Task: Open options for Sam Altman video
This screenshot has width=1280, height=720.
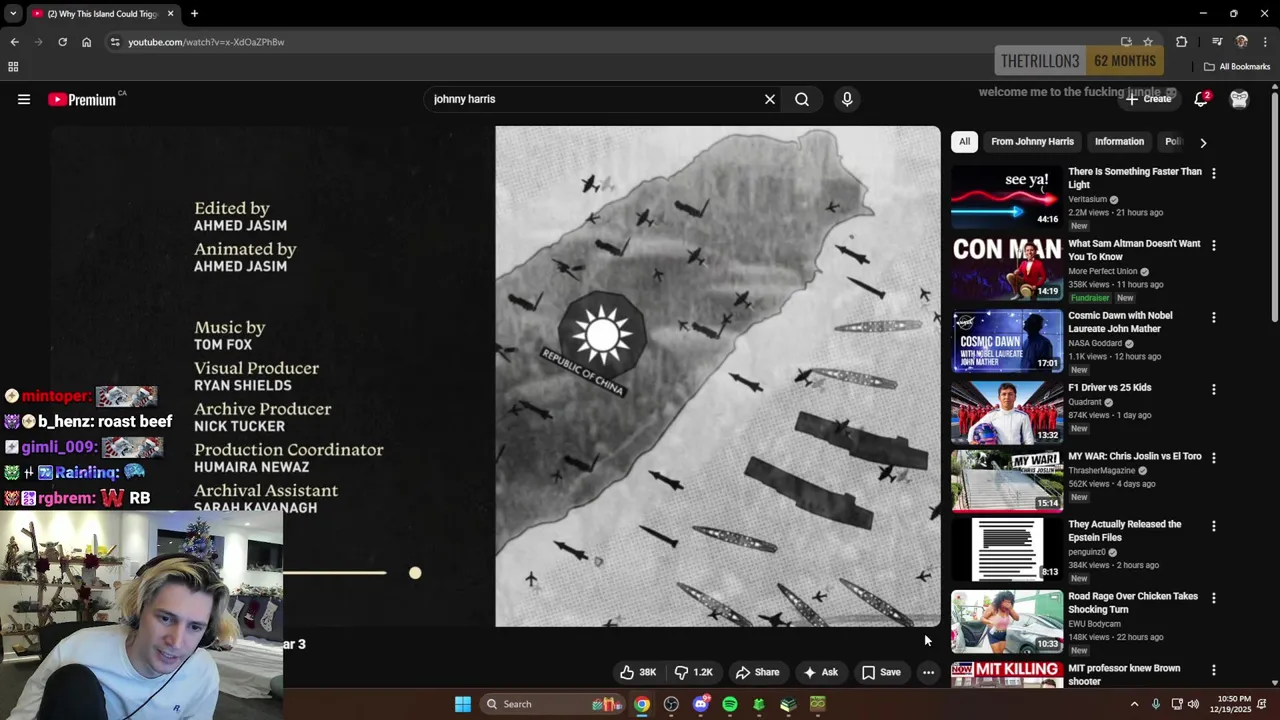Action: pos(1213,245)
